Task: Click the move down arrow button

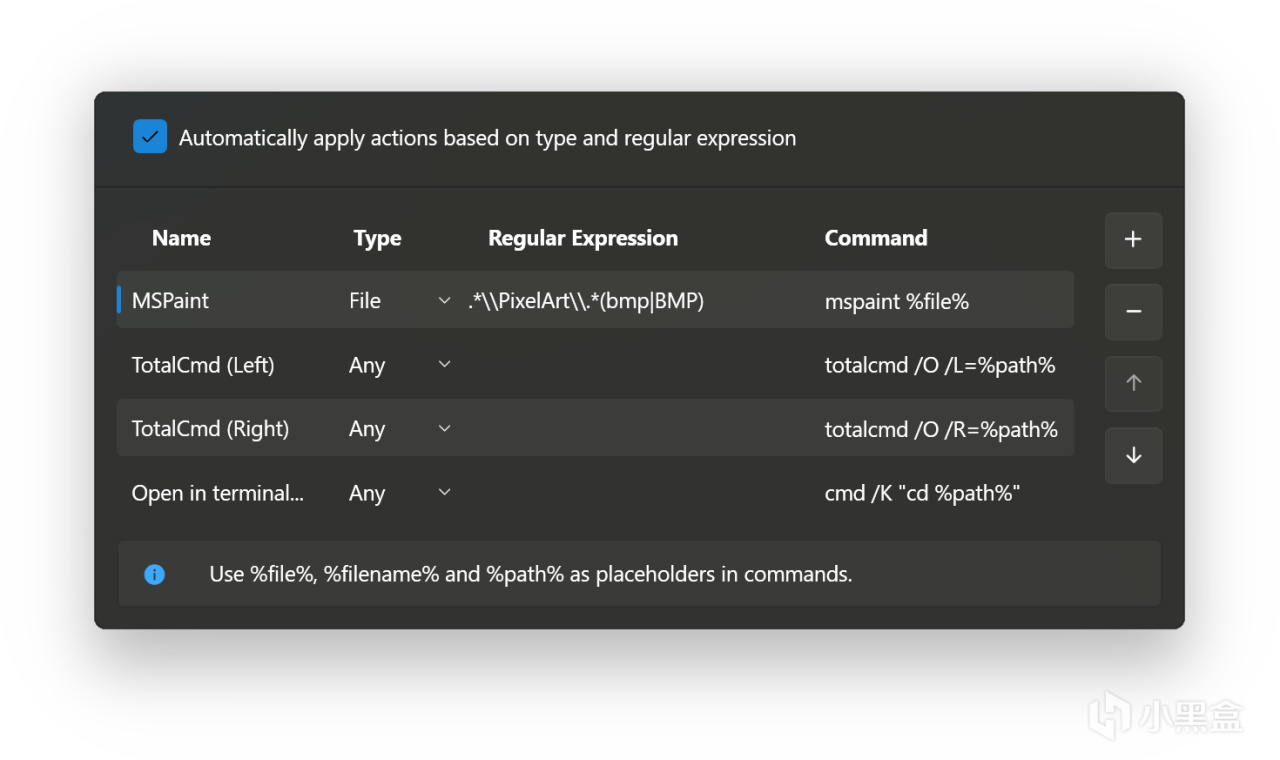Action: (1133, 456)
